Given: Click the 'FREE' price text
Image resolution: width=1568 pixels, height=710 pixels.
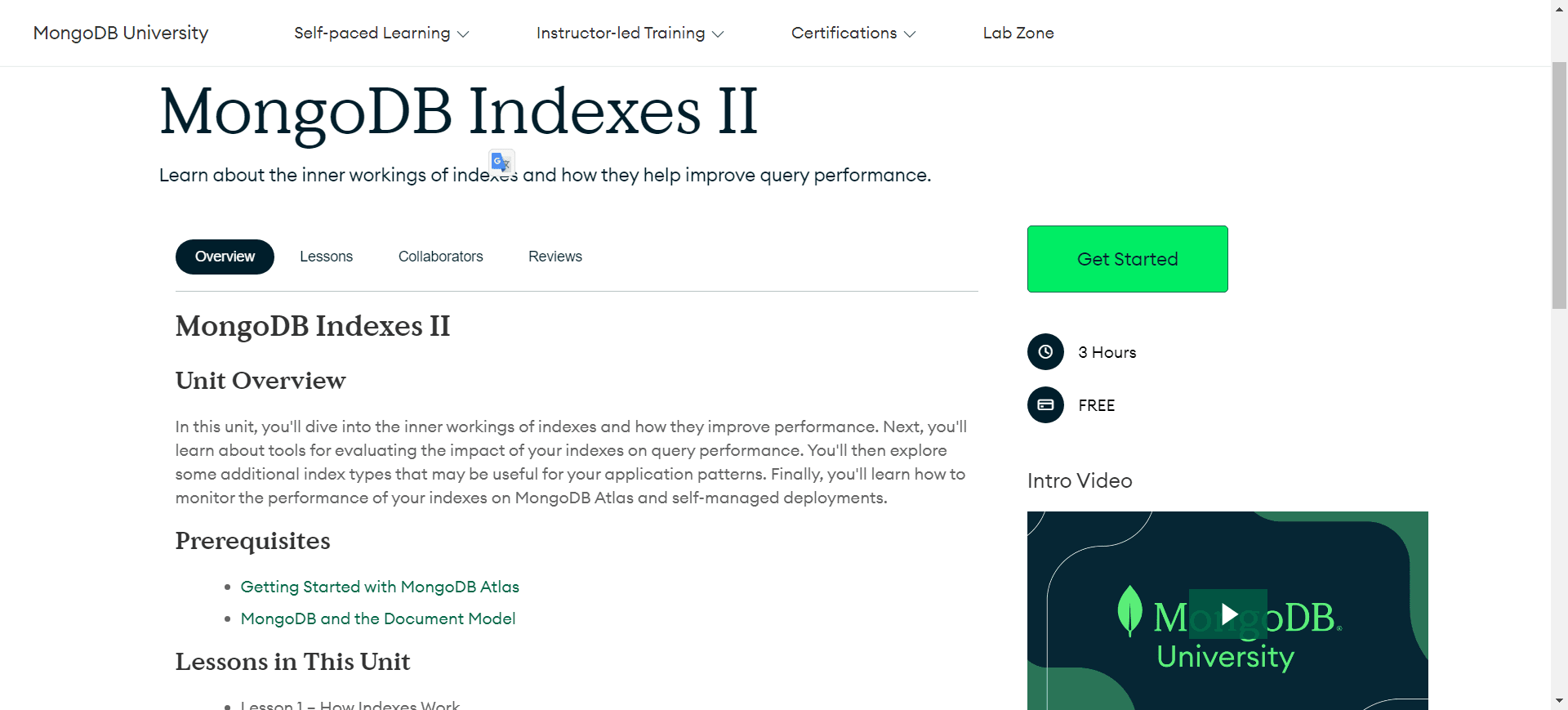Looking at the screenshot, I should pos(1097,405).
